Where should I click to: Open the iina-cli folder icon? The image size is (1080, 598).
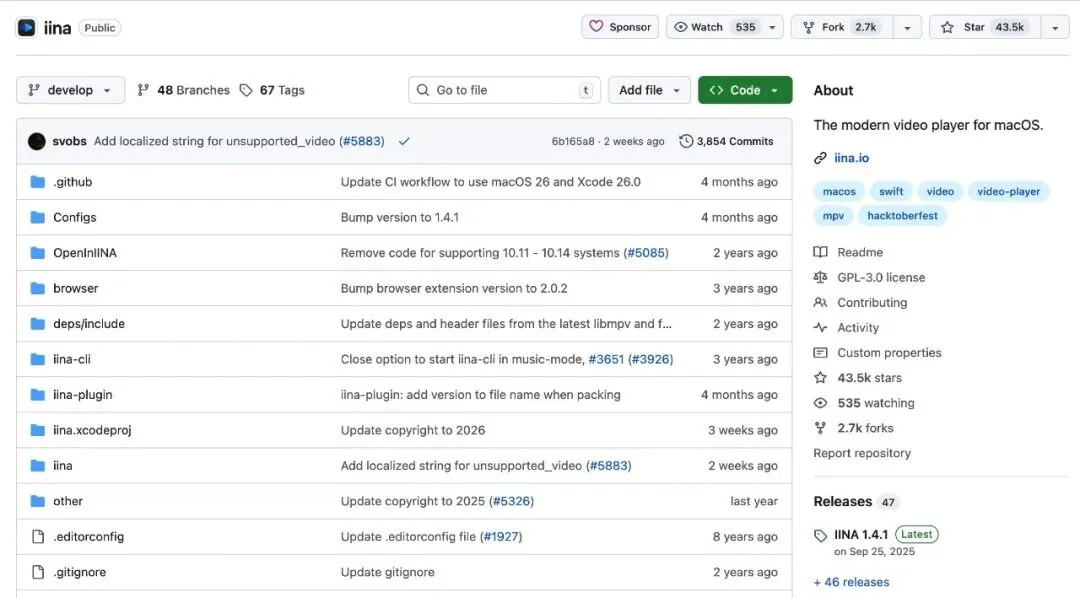pos(38,359)
